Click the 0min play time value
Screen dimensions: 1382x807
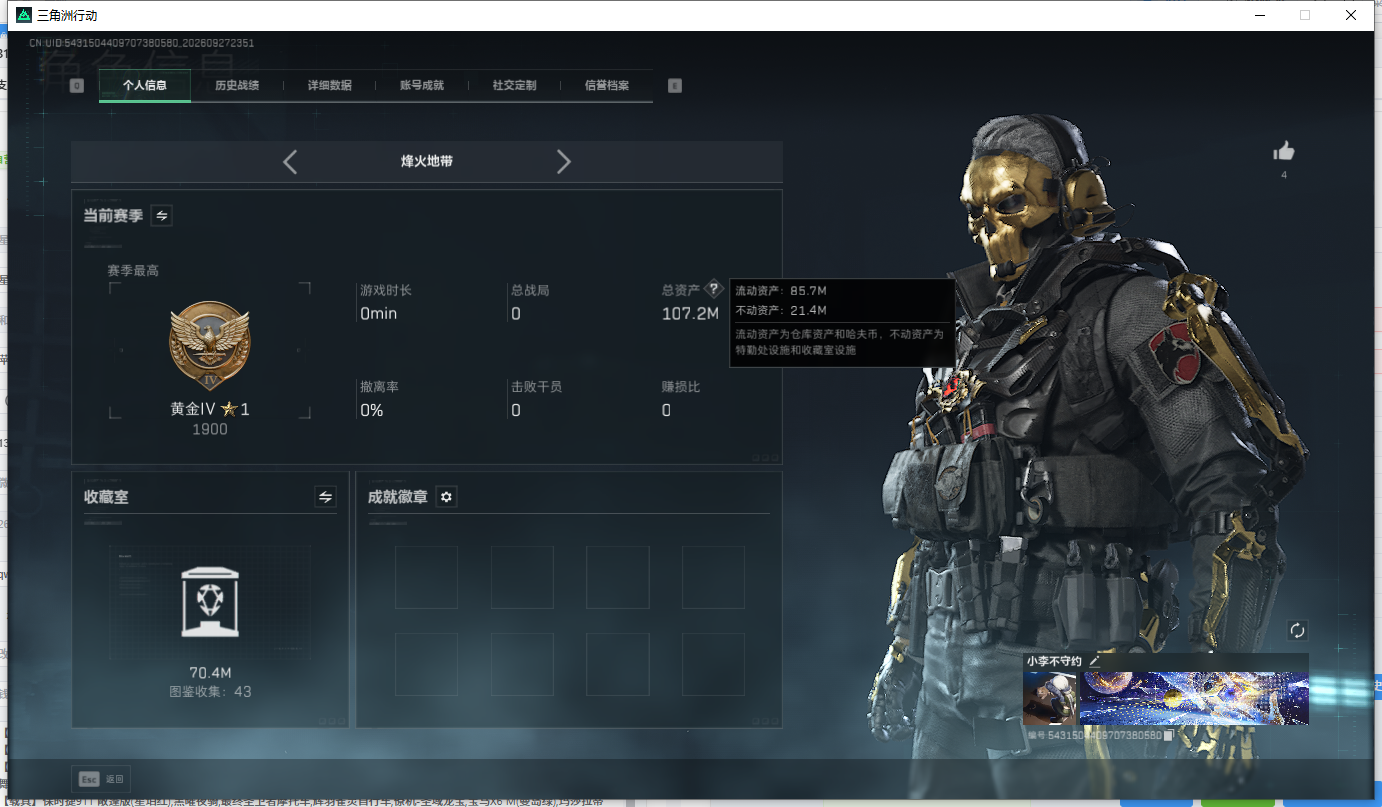pyautogui.click(x=379, y=314)
